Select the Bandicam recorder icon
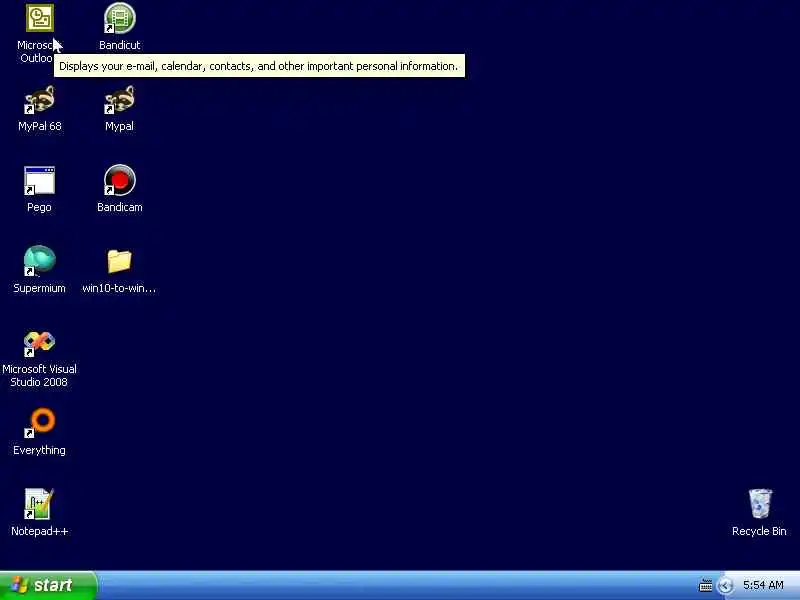 coord(119,180)
